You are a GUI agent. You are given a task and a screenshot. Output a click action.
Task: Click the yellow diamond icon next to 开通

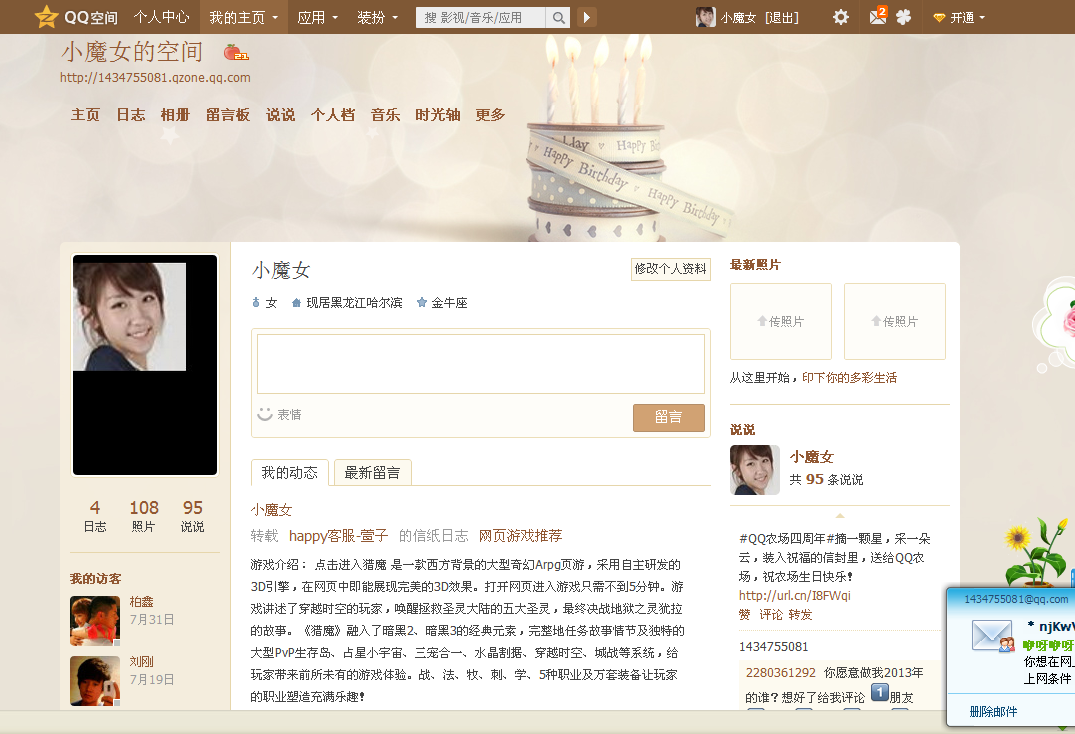click(938, 17)
